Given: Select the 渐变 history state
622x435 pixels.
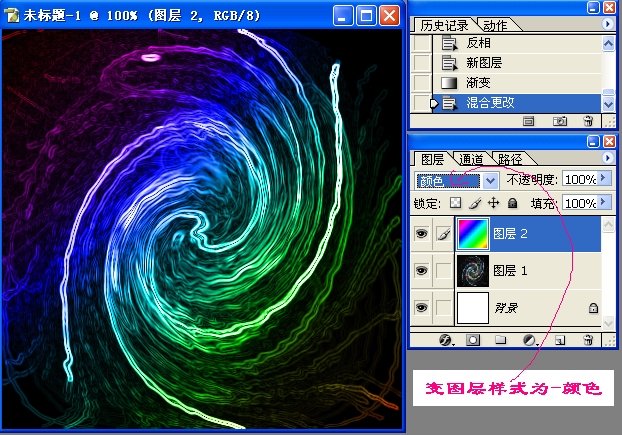Looking at the screenshot, I should 517,82.
